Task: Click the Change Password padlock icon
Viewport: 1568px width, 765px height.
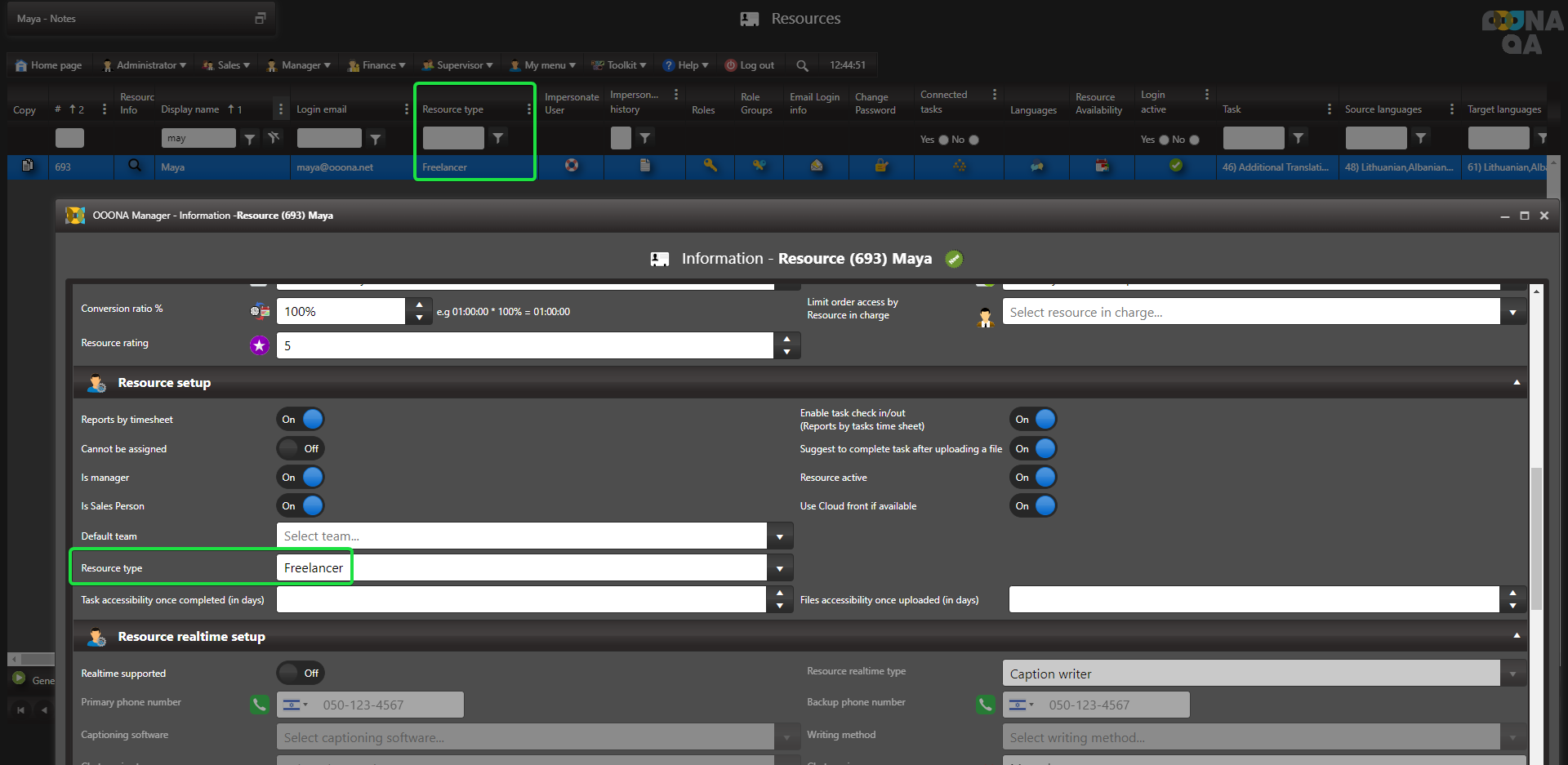Action: click(x=881, y=166)
